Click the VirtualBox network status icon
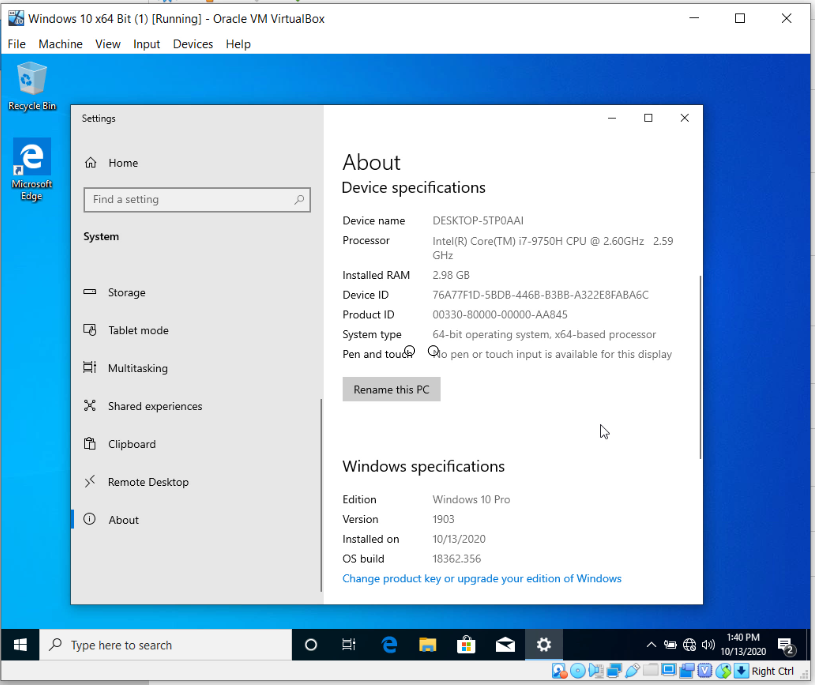815x685 pixels. tap(614, 671)
